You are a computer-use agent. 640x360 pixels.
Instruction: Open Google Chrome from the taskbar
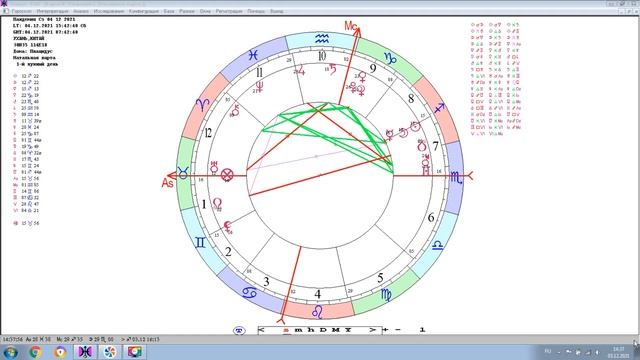(x=36, y=352)
